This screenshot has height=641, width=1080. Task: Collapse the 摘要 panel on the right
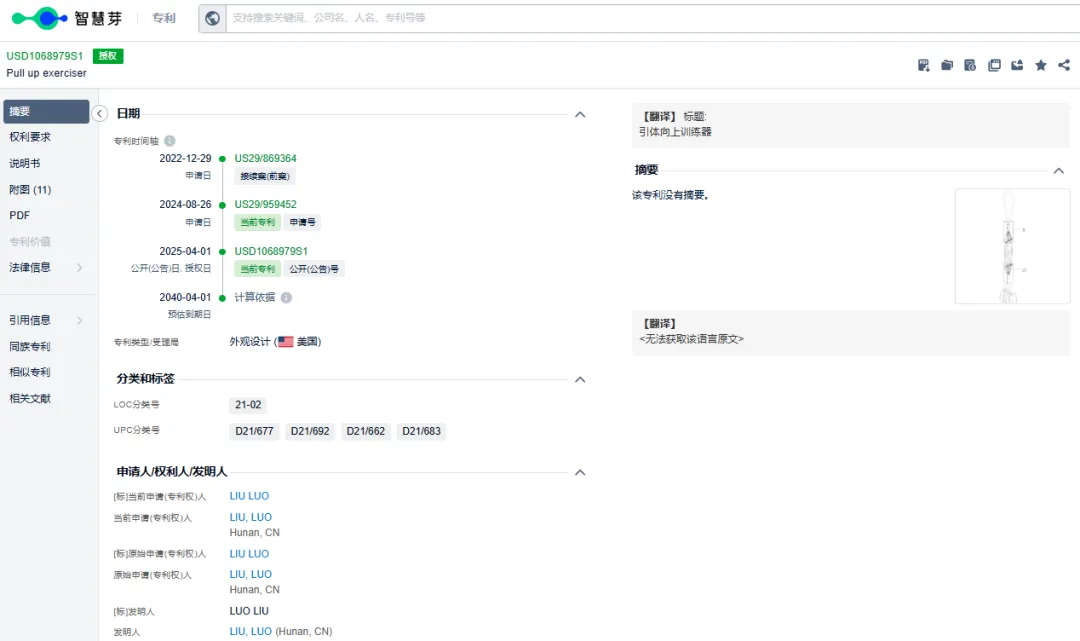(x=1059, y=171)
